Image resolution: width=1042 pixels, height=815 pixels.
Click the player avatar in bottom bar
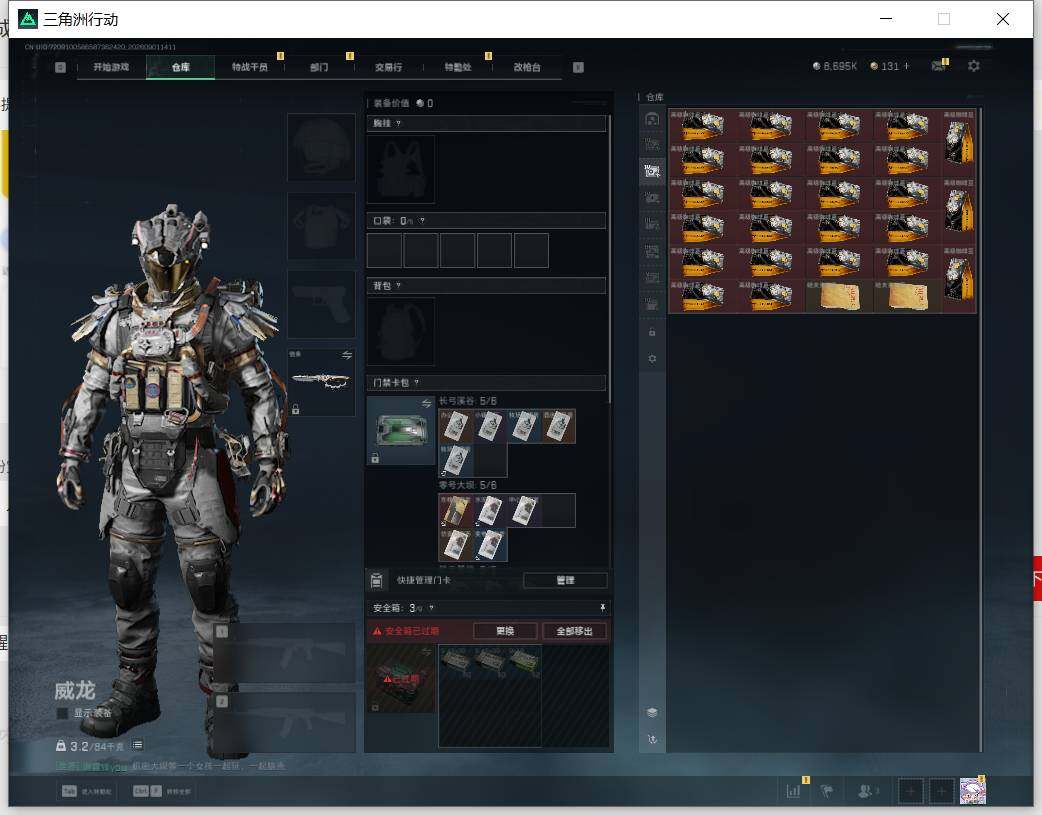972,791
